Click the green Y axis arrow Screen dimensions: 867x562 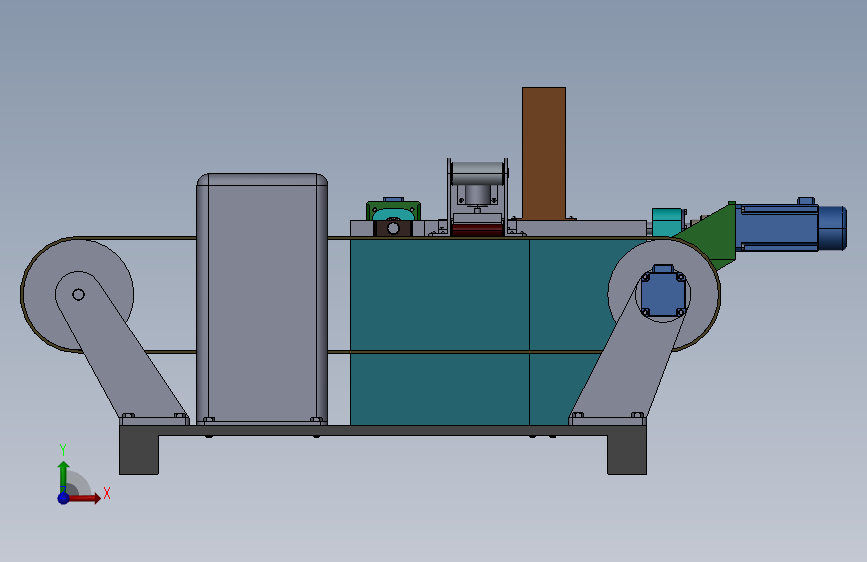[63, 475]
